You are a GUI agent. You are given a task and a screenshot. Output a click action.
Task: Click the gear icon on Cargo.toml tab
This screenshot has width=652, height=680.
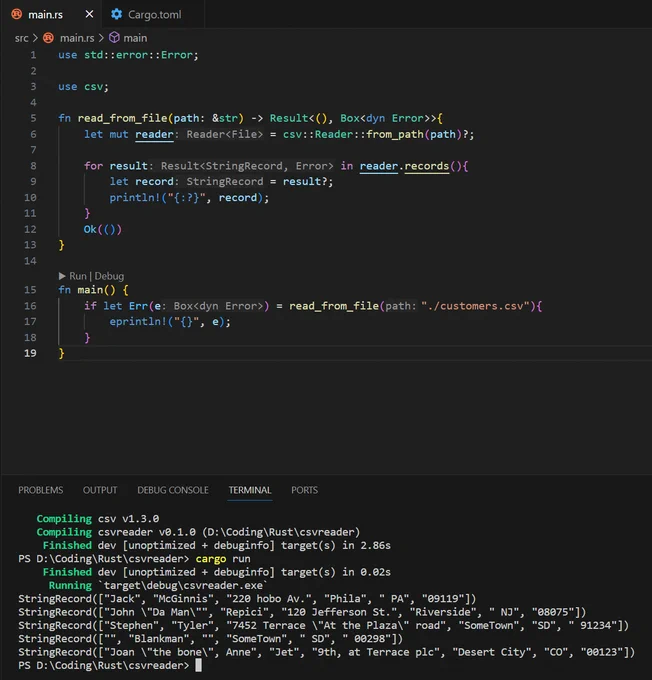click(x=116, y=14)
